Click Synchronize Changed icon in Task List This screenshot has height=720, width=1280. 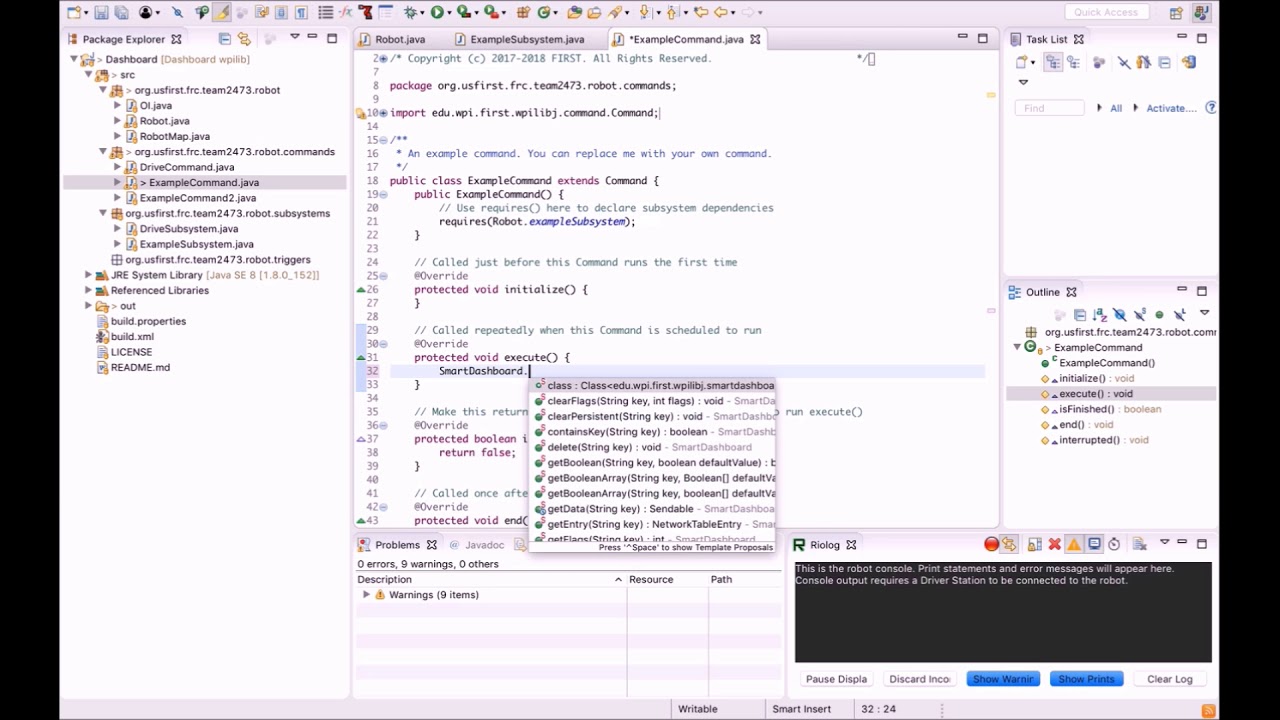(x=1188, y=62)
